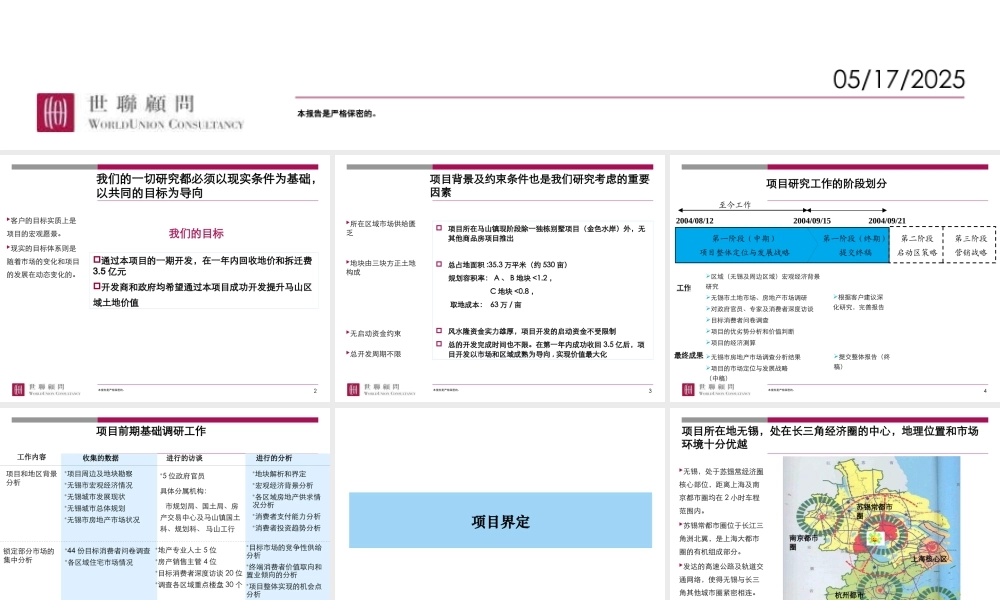Click the 第一阶段（终期）blue arrow block
This screenshot has height=600, width=1000.
coord(852,245)
